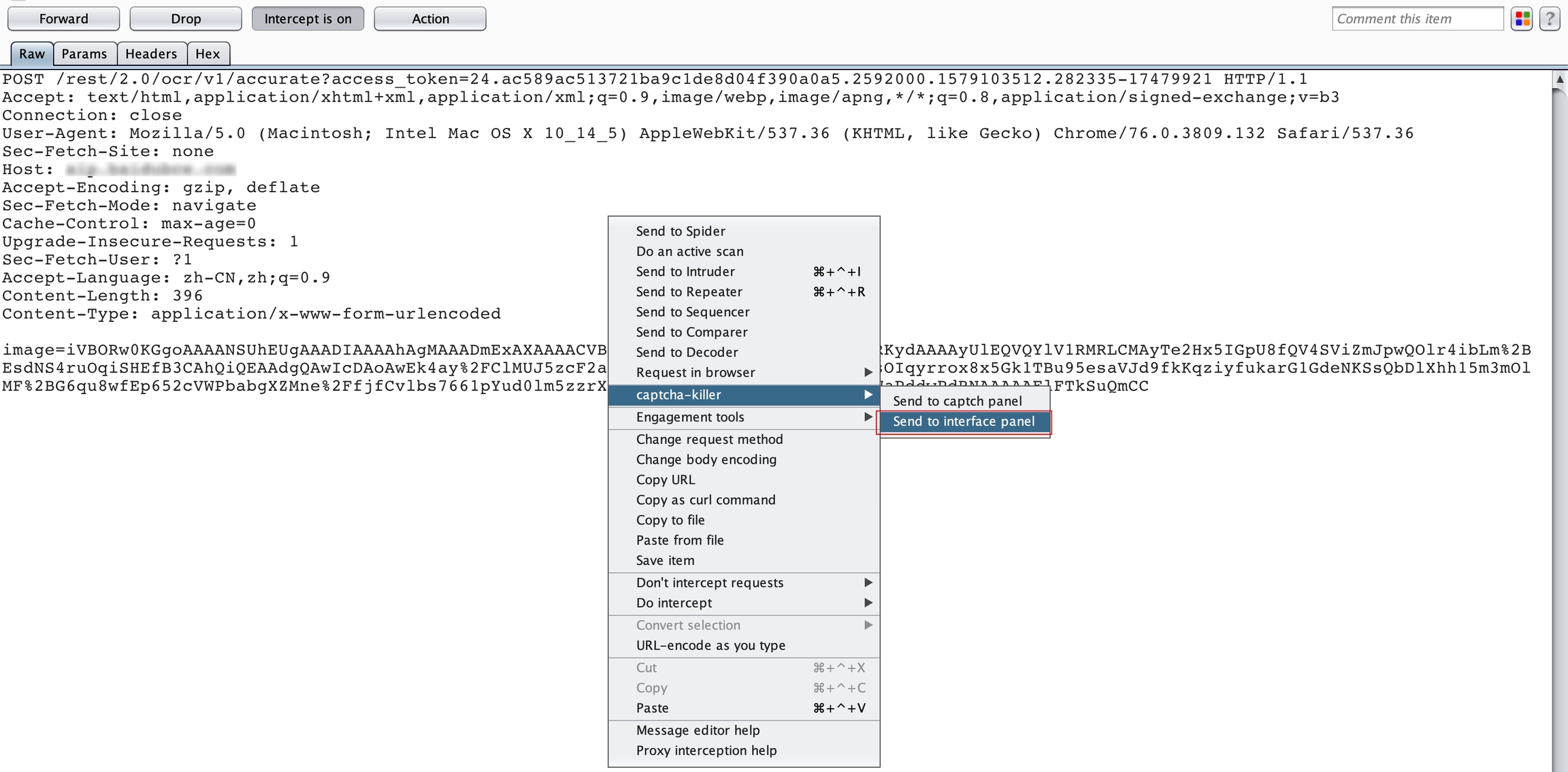
Task: Forward the intercepted request
Action: pos(63,19)
